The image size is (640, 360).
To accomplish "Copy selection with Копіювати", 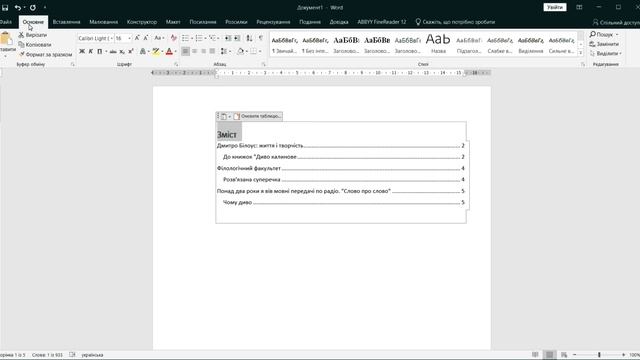I will click(35, 44).
